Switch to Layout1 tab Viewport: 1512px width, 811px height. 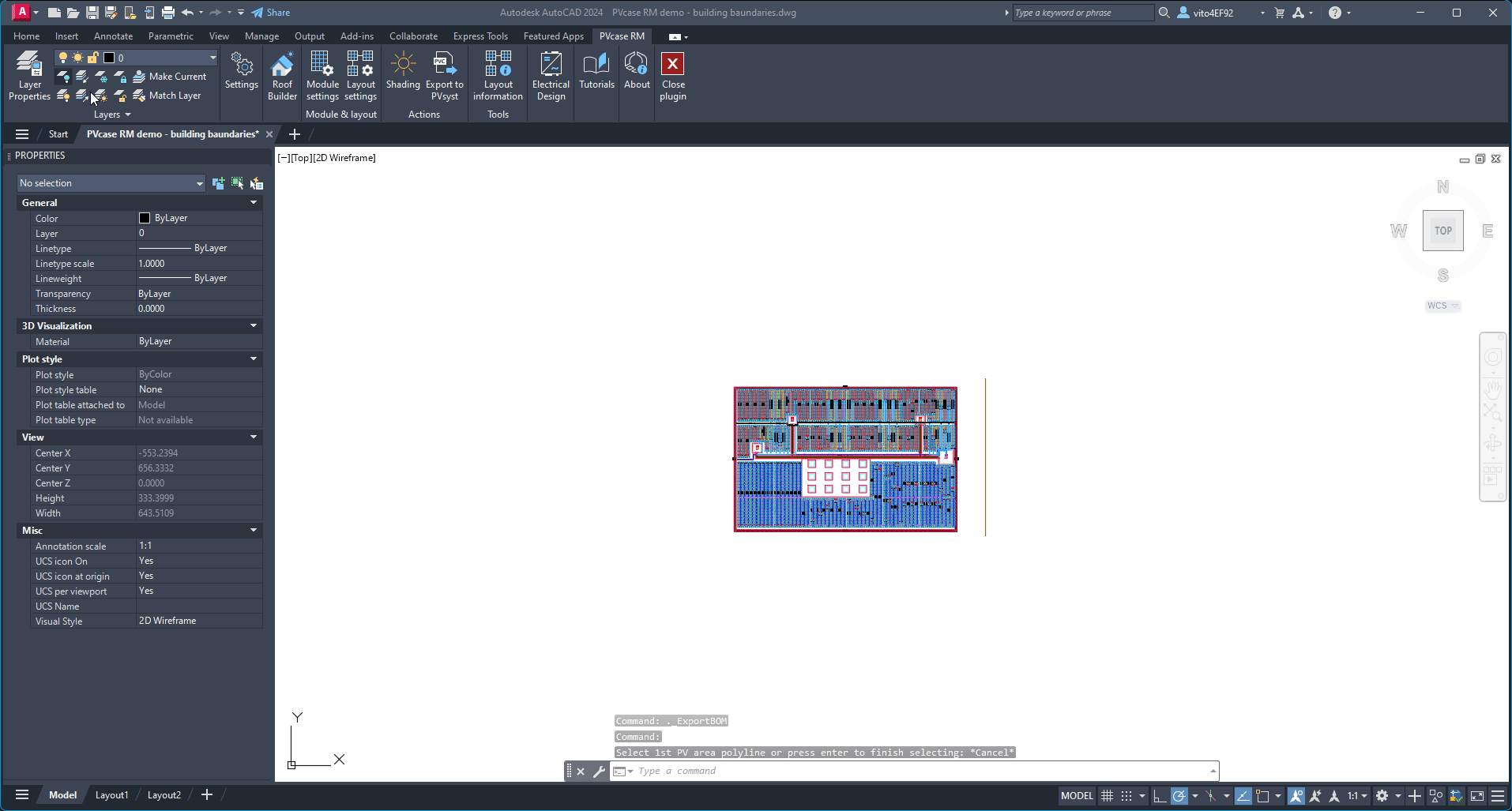click(x=111, y=795)
